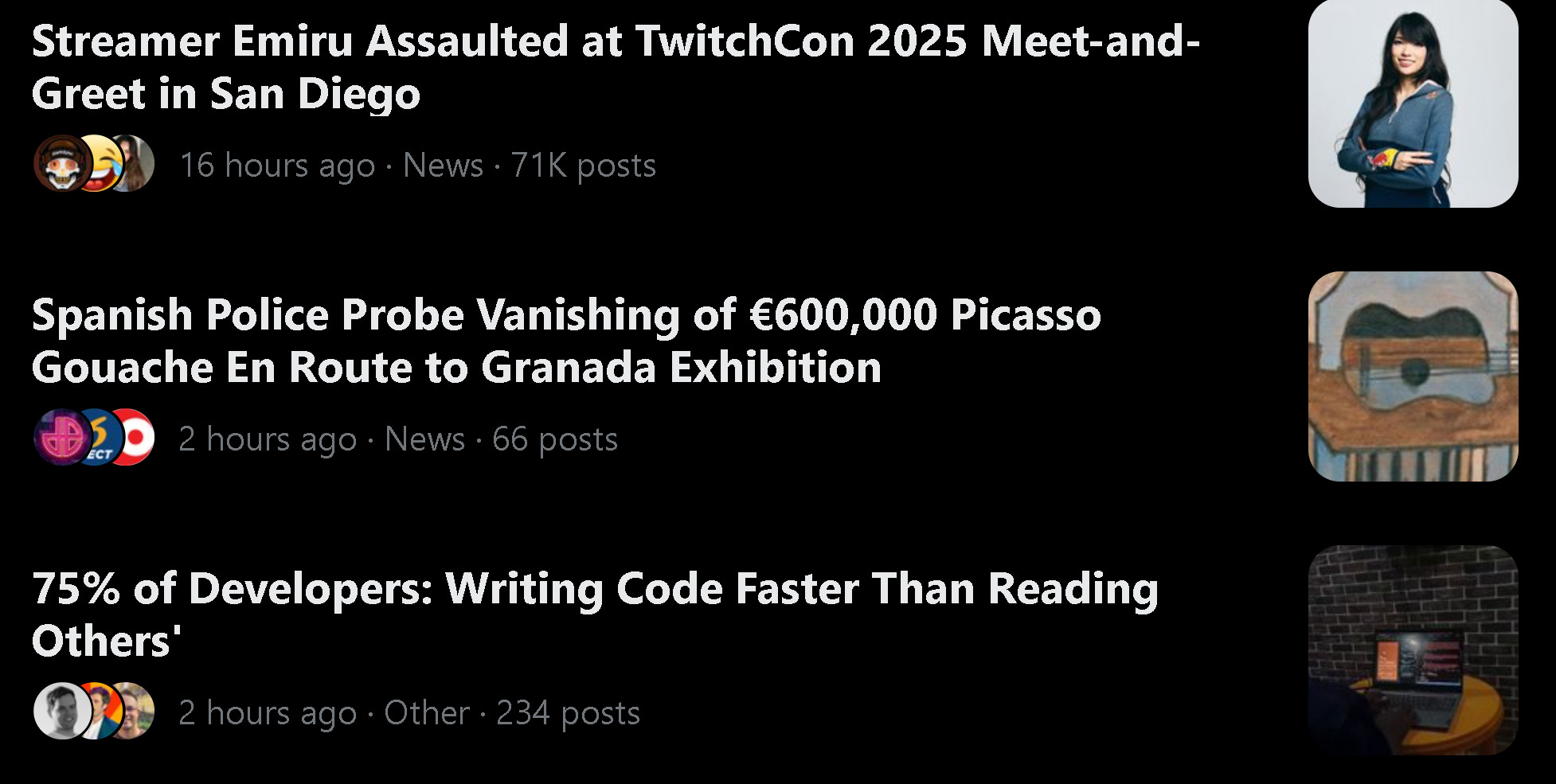
Task: Open the Streamer Emiru Assaulted at TwitchCon headline
Action: click(x=615, y=67)
